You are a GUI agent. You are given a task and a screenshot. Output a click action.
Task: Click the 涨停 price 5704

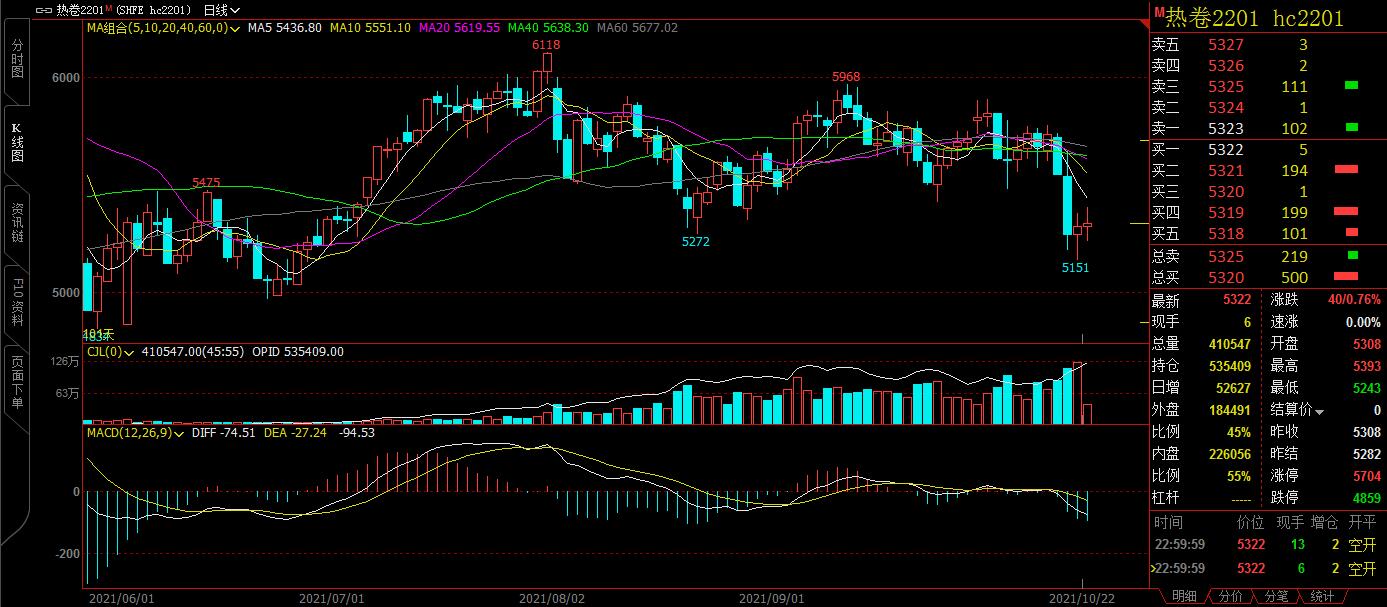(x=1366, y=476)
